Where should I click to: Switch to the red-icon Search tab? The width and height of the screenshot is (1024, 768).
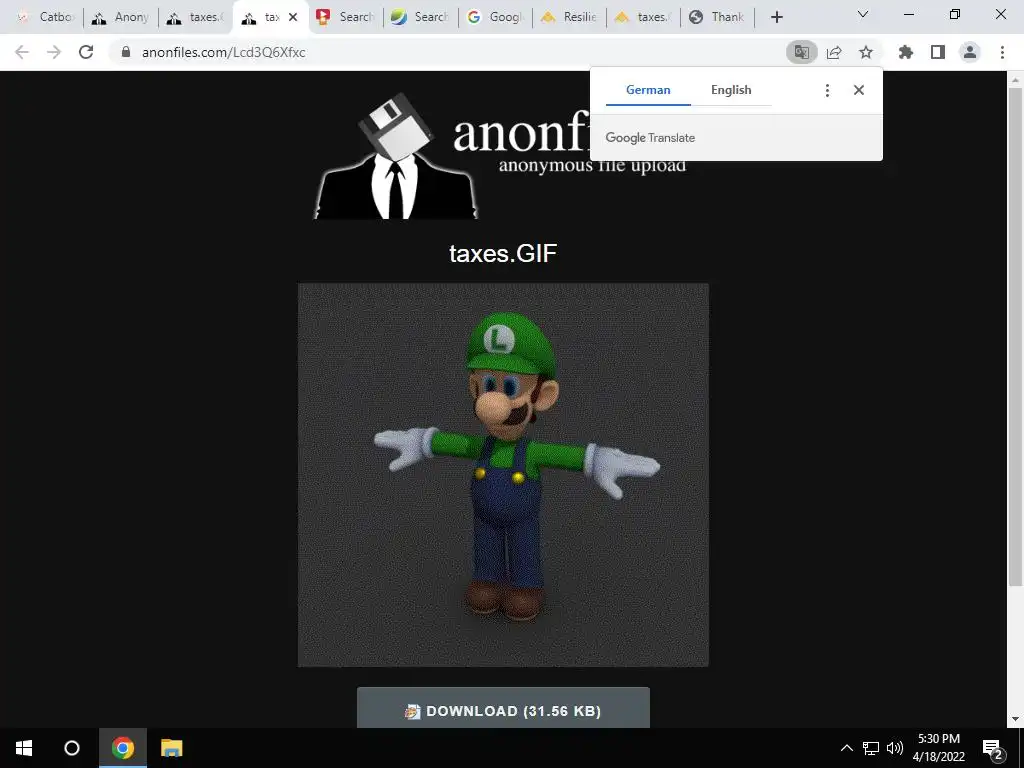[x=345, y=17]
